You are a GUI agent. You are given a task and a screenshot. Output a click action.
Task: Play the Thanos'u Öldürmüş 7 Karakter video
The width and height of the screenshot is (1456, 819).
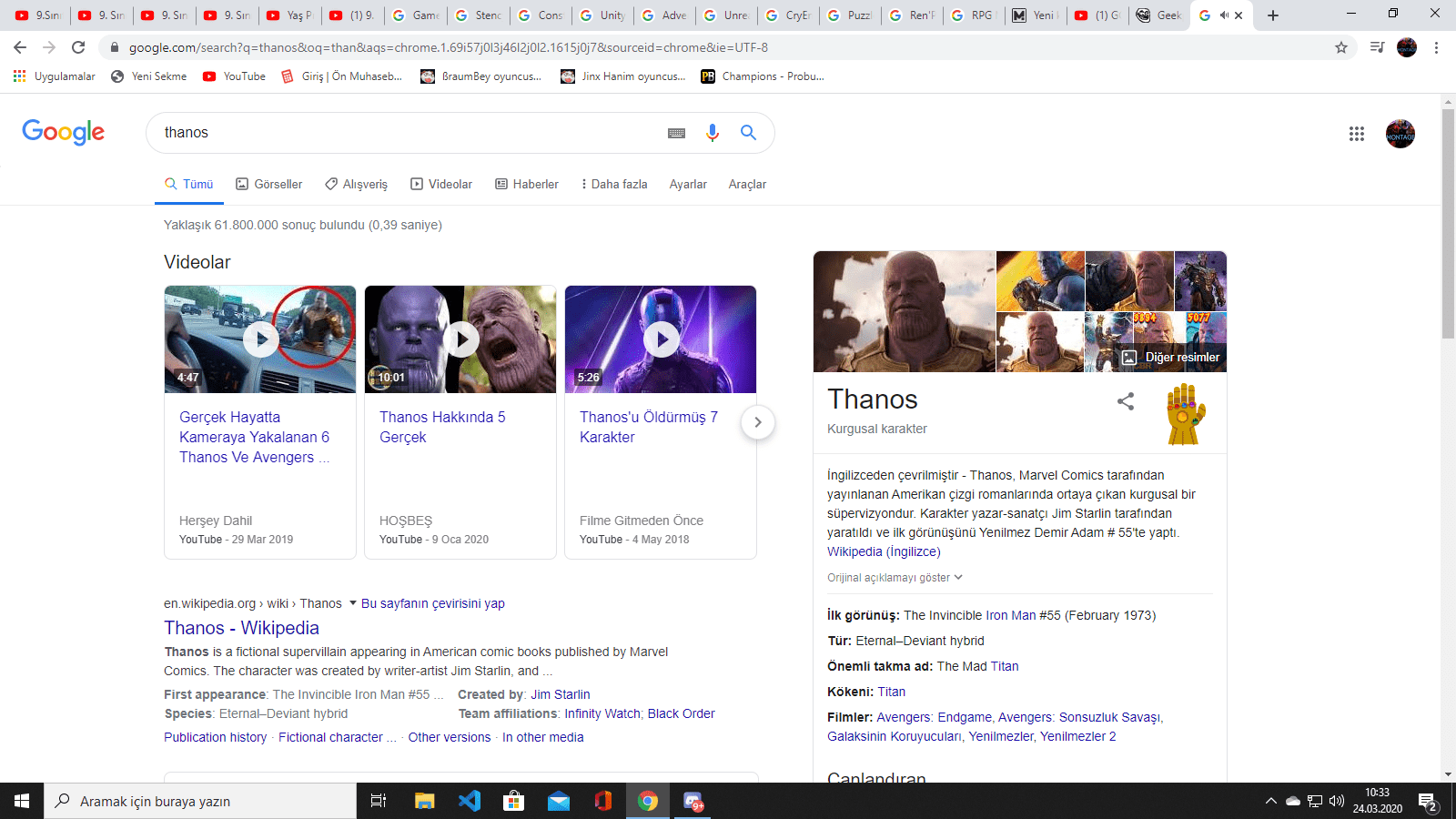pos(661,339)
